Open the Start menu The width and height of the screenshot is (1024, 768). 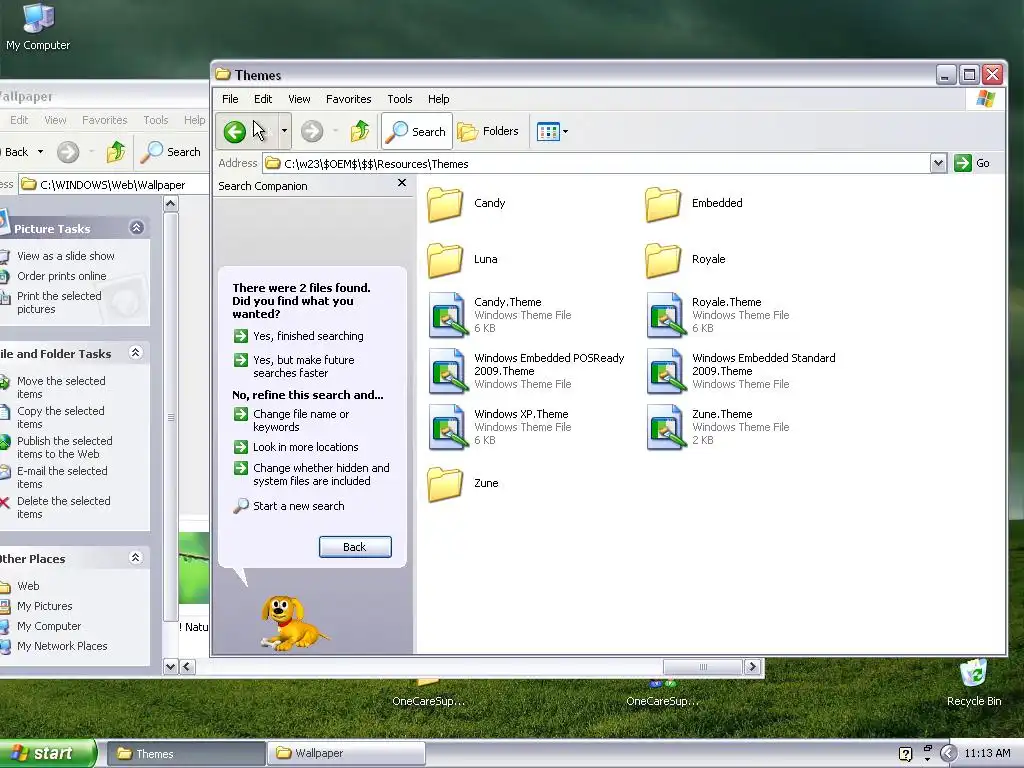48,753
